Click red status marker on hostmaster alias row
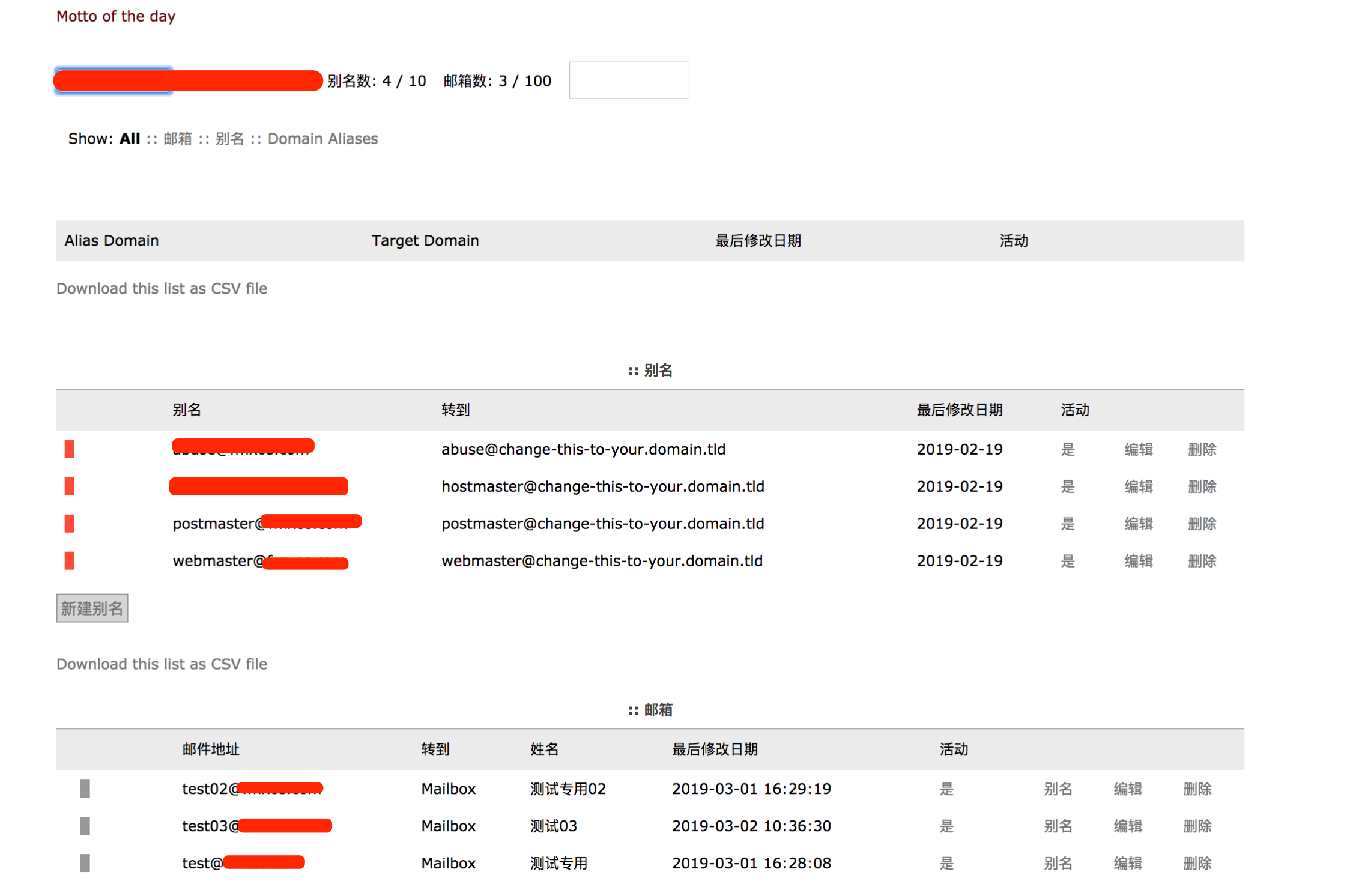Screen dimensions: 1350x896 tap(70, 486)
